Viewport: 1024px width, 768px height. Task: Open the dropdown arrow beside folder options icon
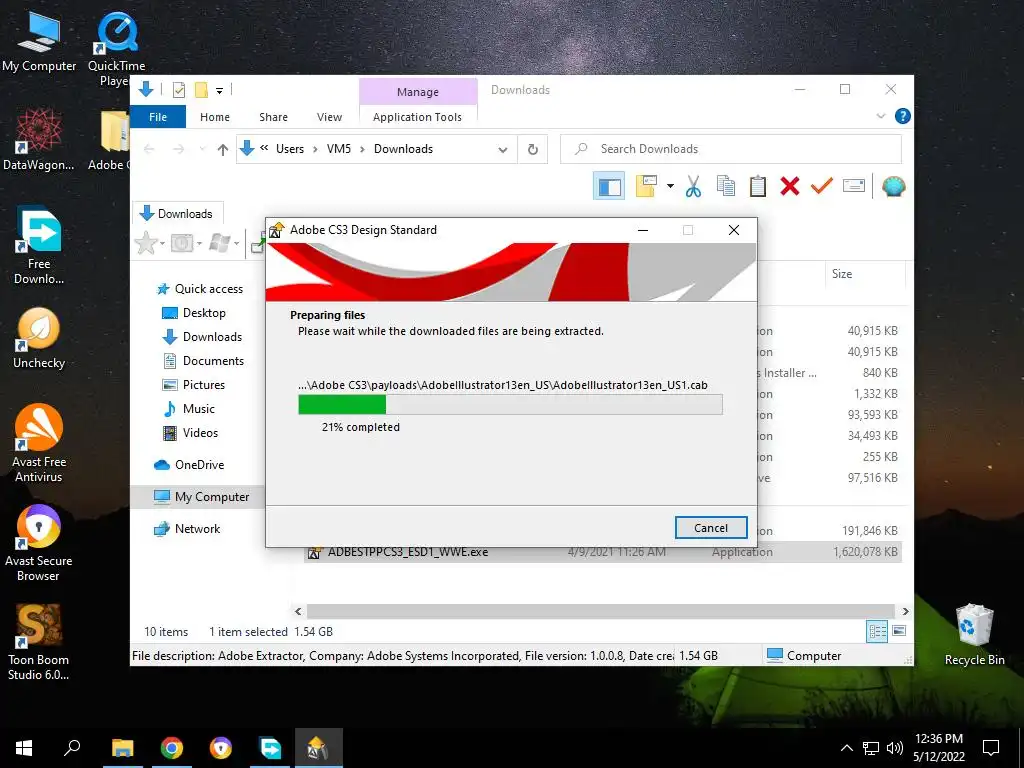coord(670,186)
